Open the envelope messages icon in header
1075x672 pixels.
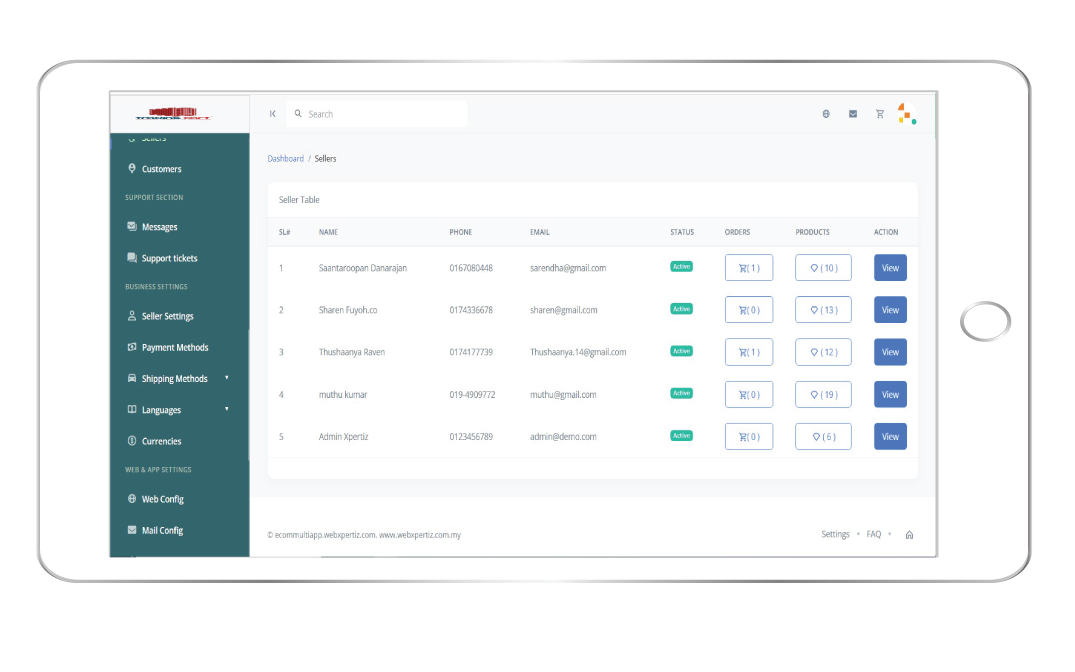pos(853,114)
